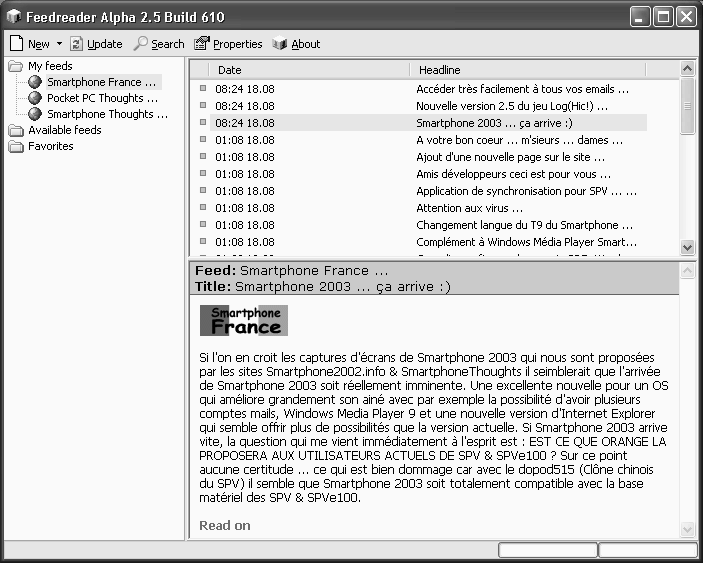Click the Properties toolbar label
Image resolution: width=703 pixels, height=563 pixels.
click(238, 44)
